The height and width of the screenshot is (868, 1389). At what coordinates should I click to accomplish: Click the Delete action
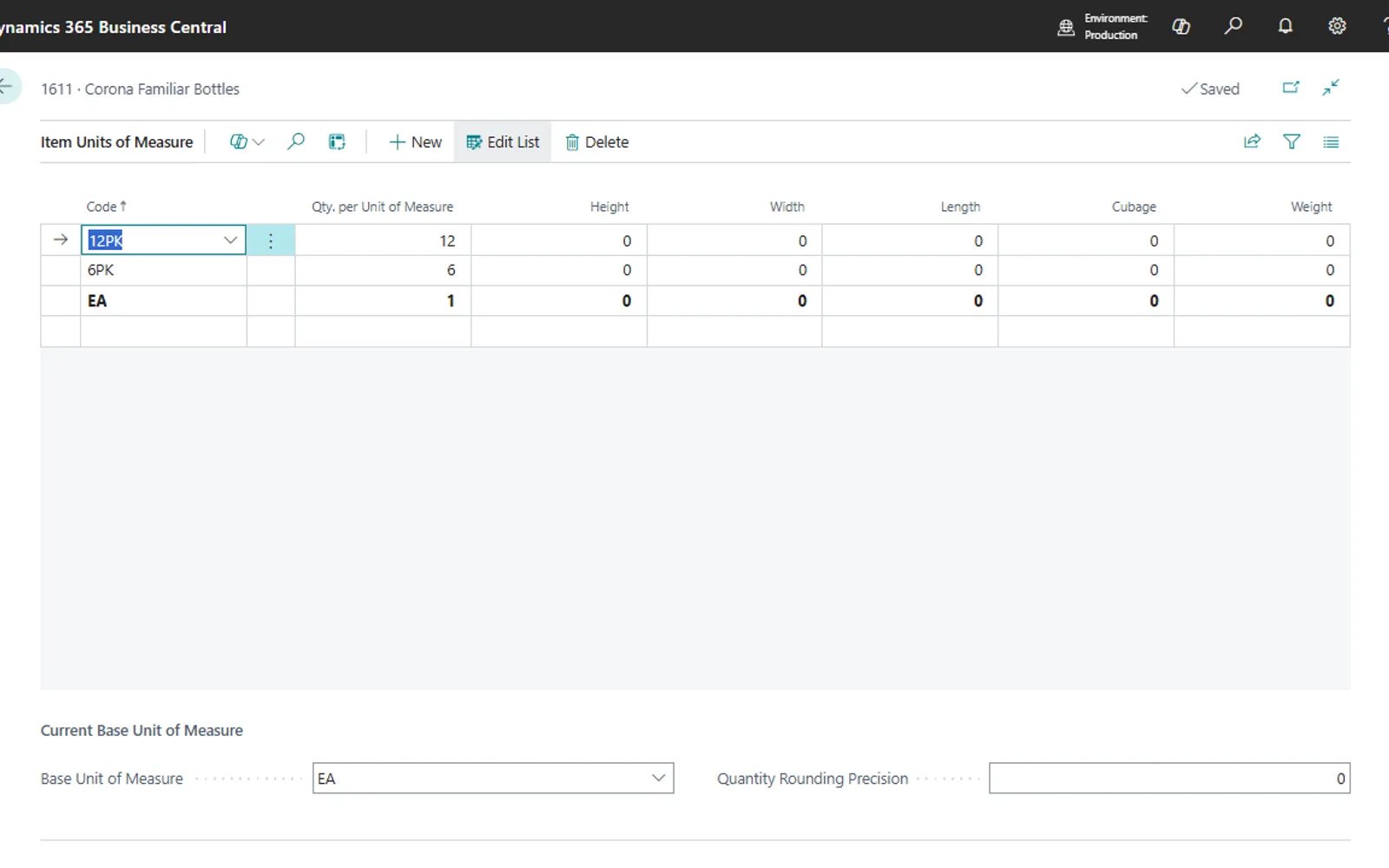[597, 142]
